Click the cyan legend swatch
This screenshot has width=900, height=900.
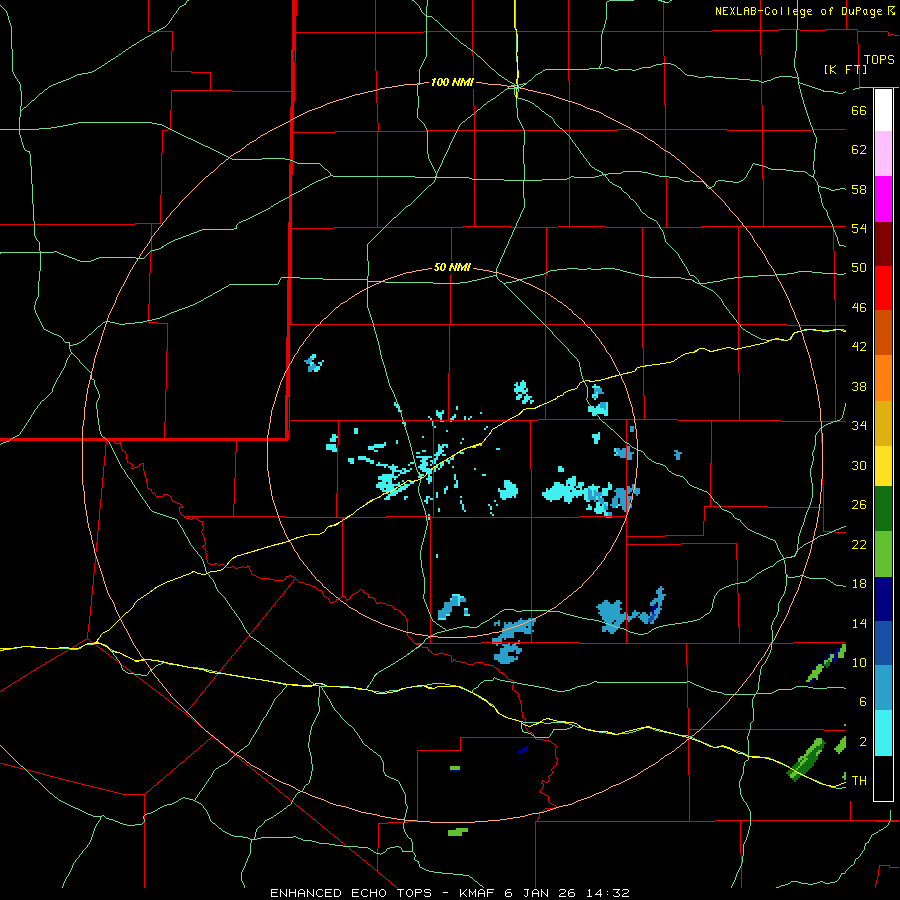(x=883, y=733)
